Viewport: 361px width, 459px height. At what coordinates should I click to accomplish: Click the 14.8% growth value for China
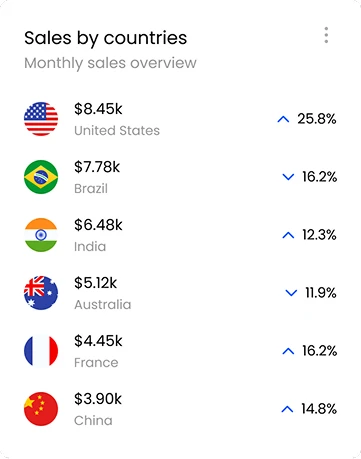click(x=319, y=409)
